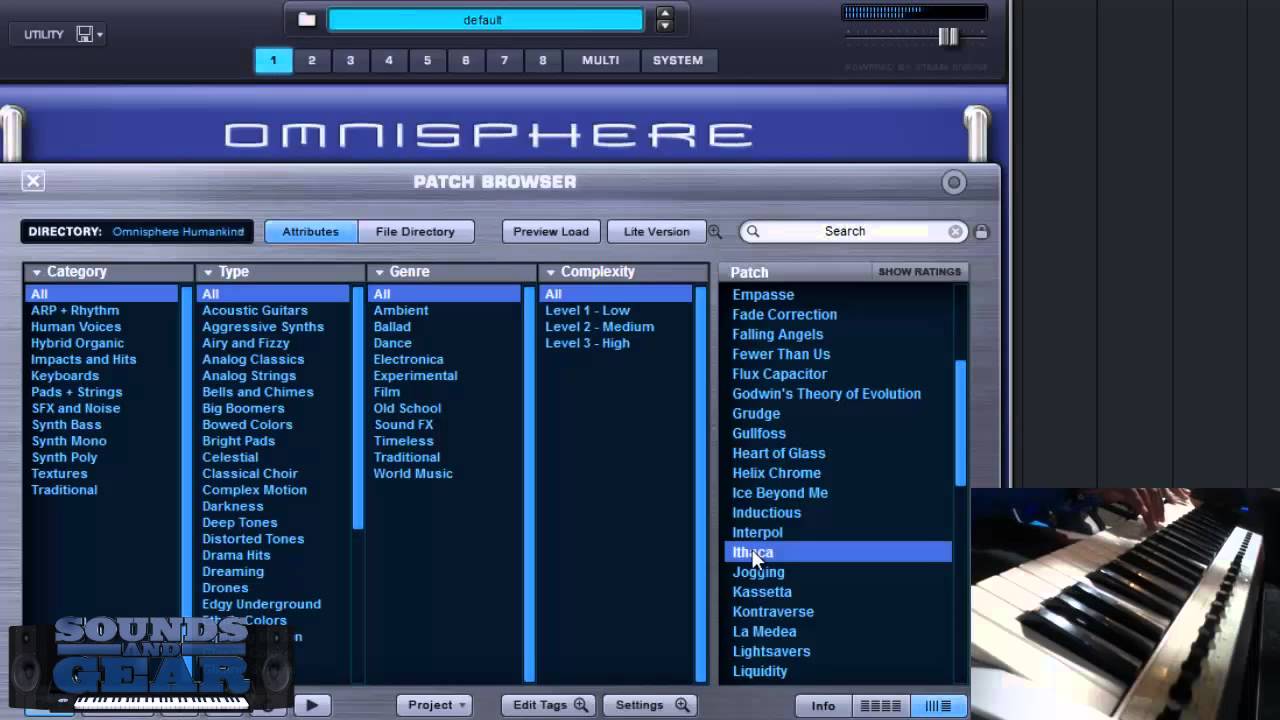The image size is (1280, 720).
Task: Expand the Genre column header menu
Action: pos(379,272)
